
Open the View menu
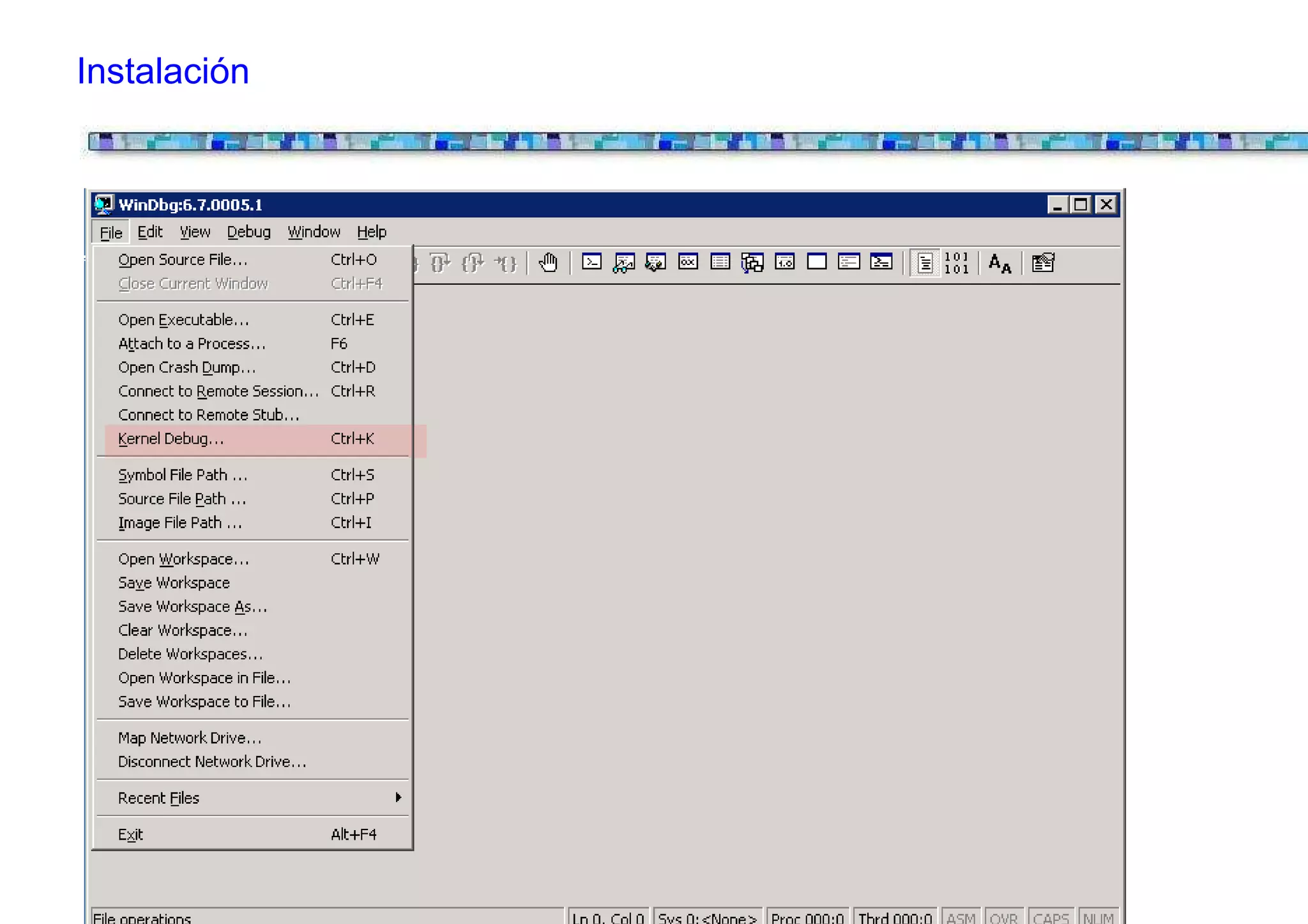click(195, 232)
